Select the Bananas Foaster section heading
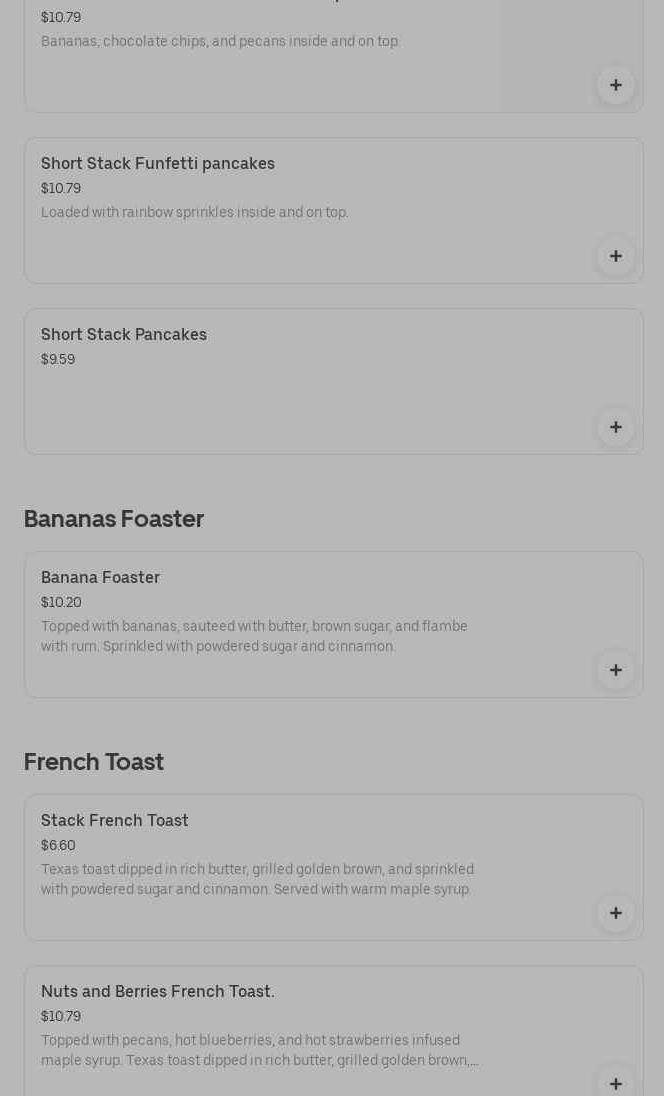Screen dimensions: 664x1096 click(114, 519)
